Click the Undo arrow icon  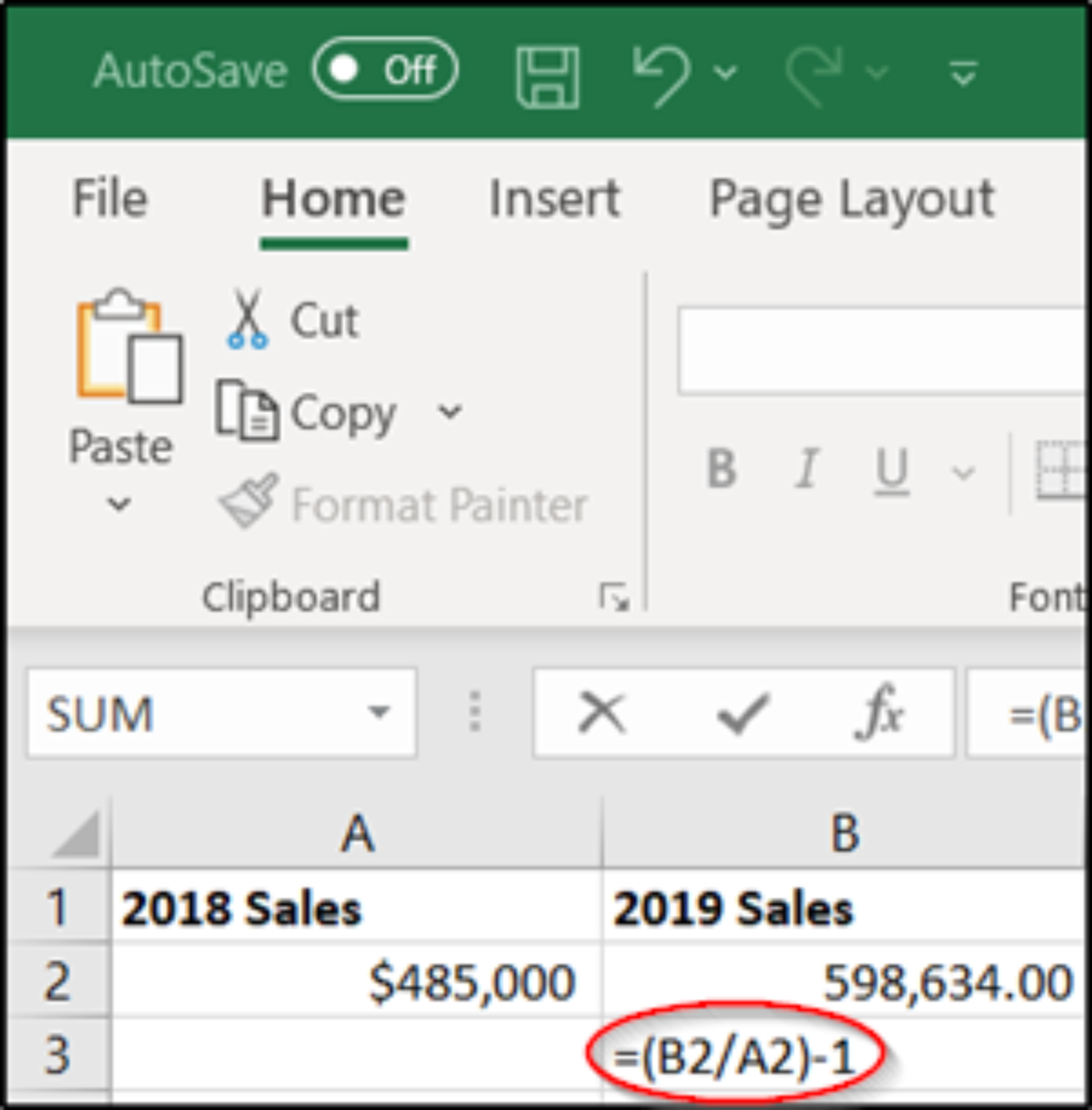click(661, 75)
